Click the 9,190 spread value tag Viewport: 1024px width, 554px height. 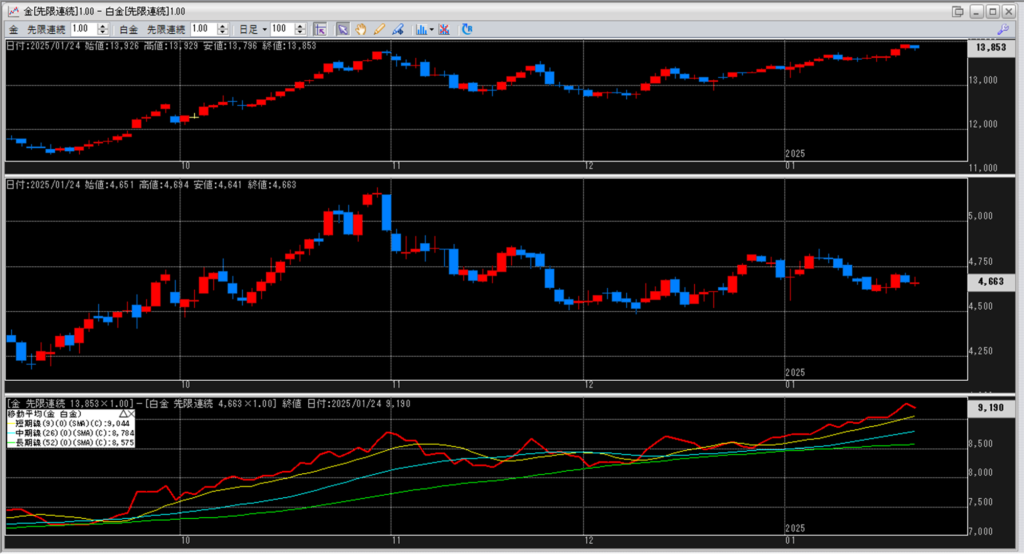click(x=991, y=408)
